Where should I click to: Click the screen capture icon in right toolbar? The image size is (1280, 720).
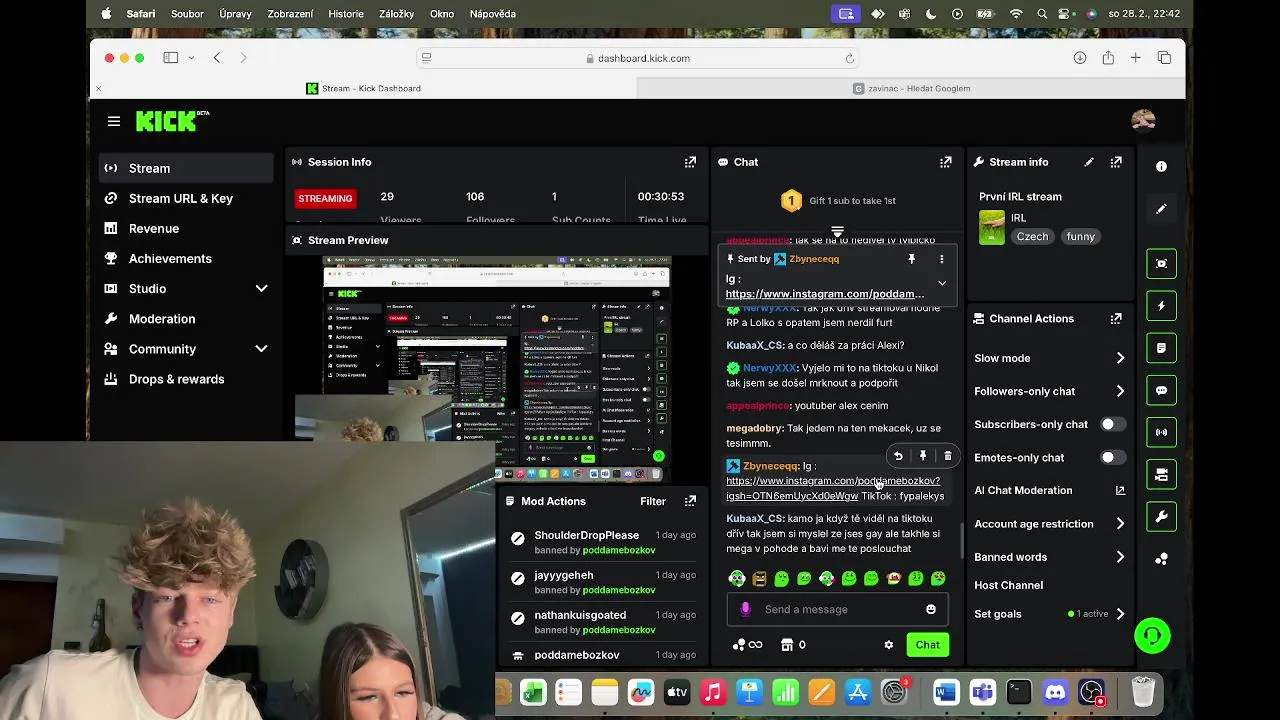(x=1161, y=264)
